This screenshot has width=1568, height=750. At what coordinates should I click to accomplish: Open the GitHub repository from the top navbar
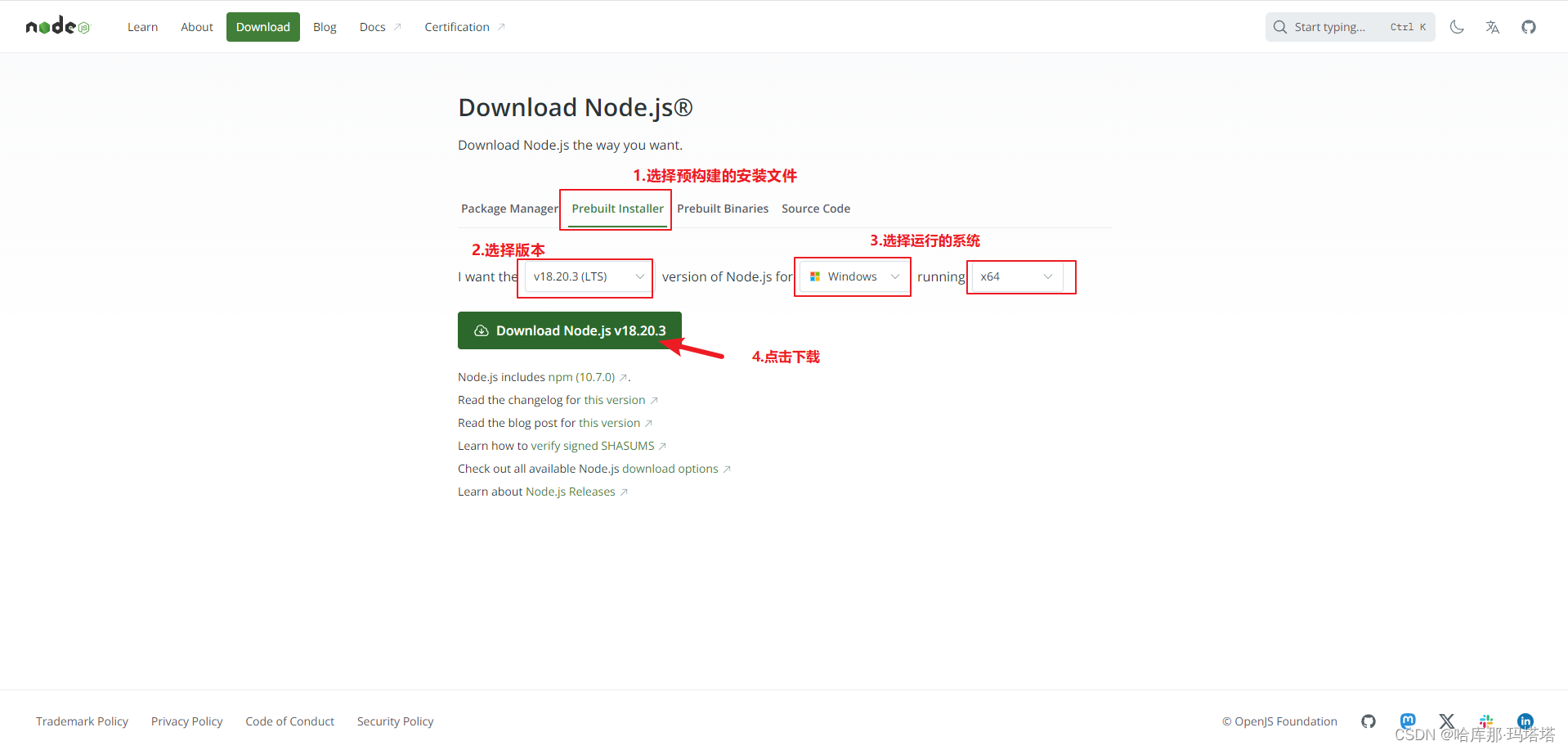[1528, 26]
